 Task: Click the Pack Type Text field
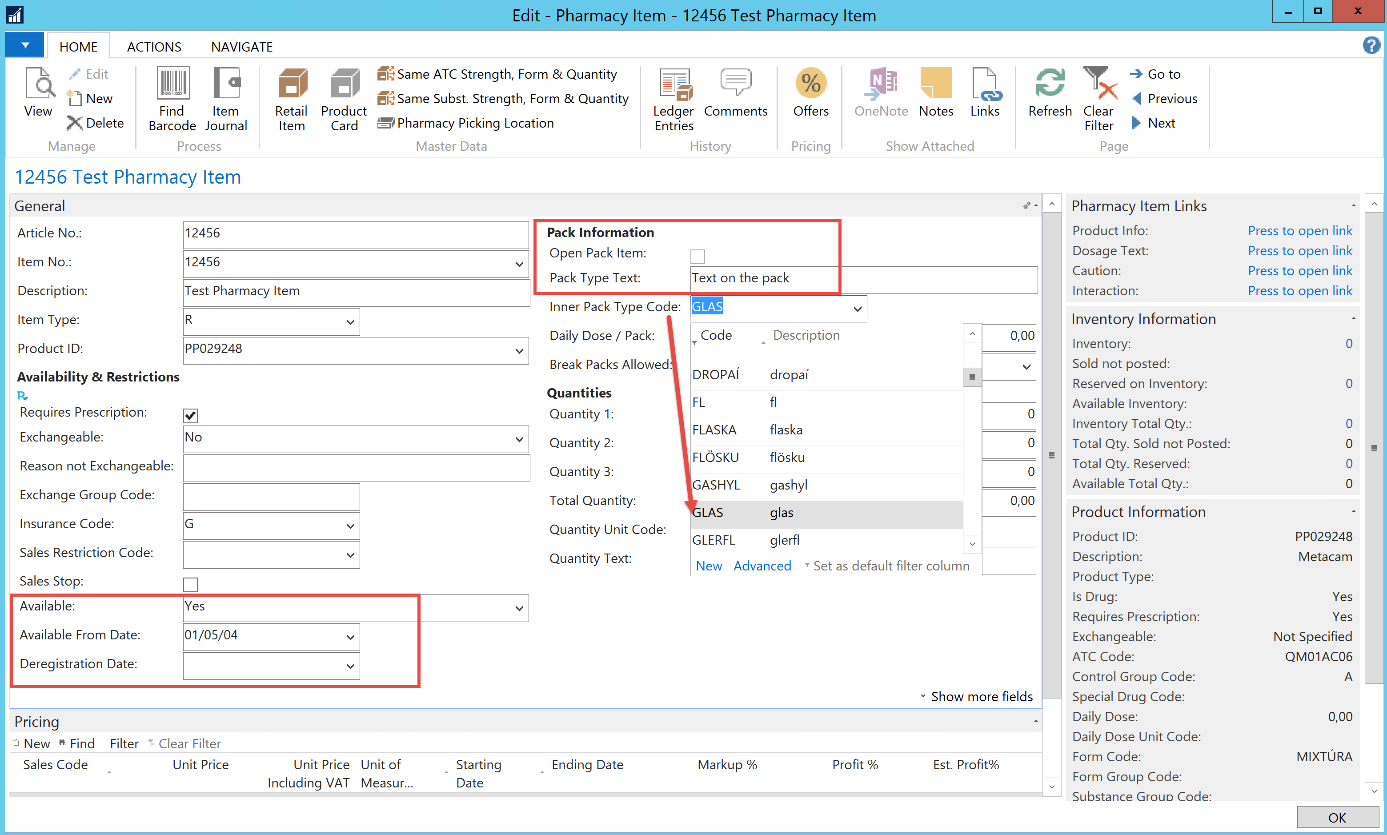[x=863, y=279]
